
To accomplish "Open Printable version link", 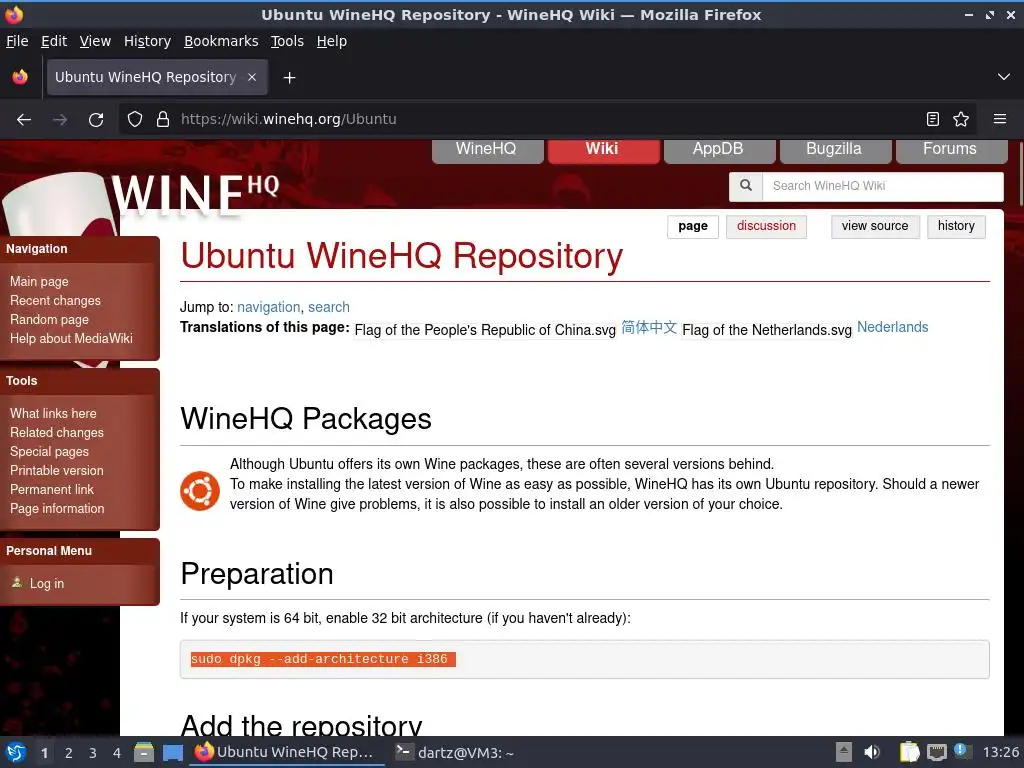I will 57,470.
